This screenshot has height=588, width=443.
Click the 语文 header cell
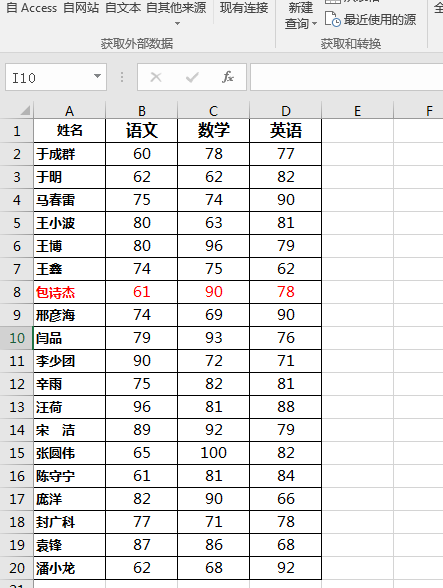pyautogui.click(x=141, y=131)
